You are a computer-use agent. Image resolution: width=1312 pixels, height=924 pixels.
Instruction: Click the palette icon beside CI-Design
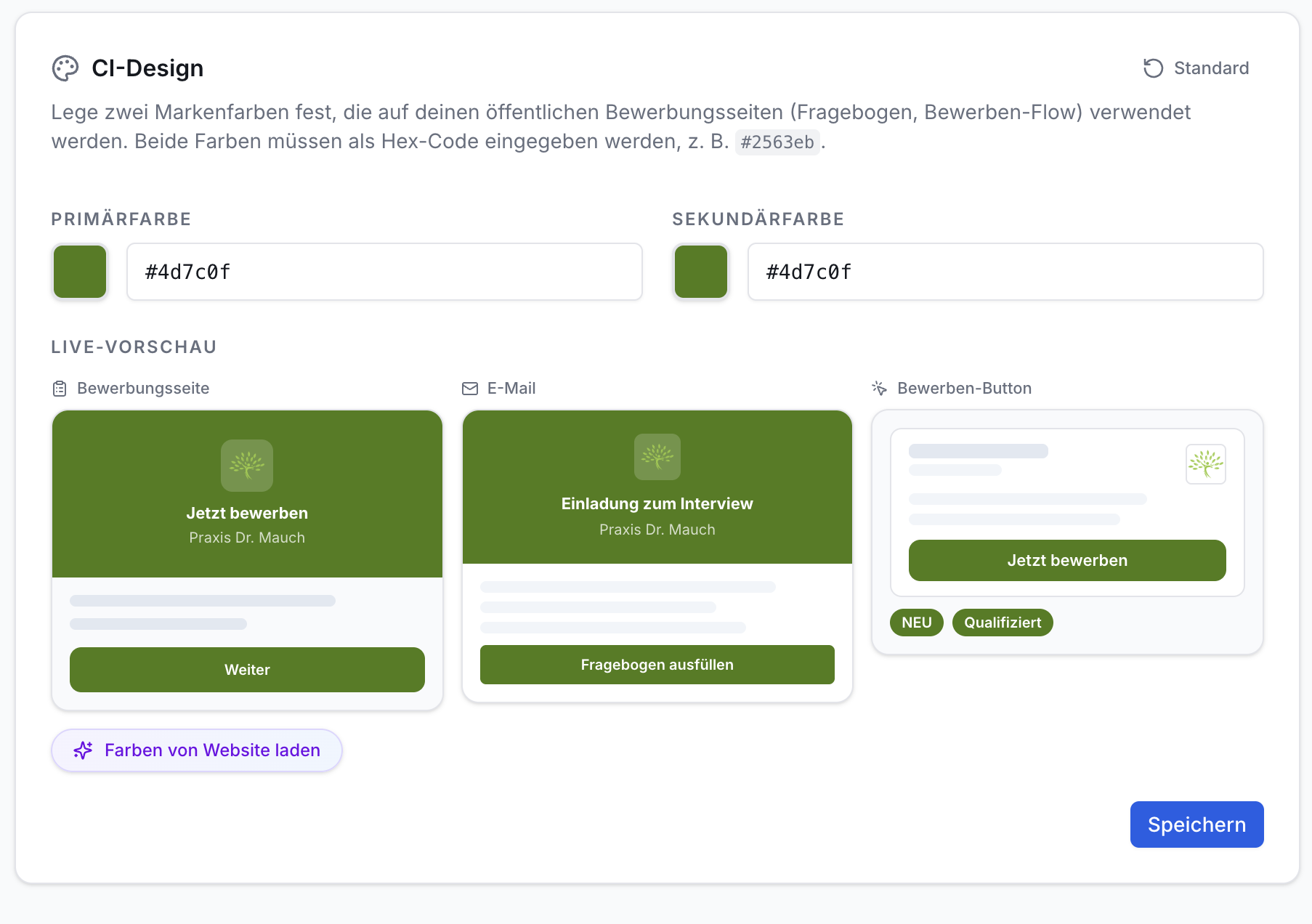65,68
